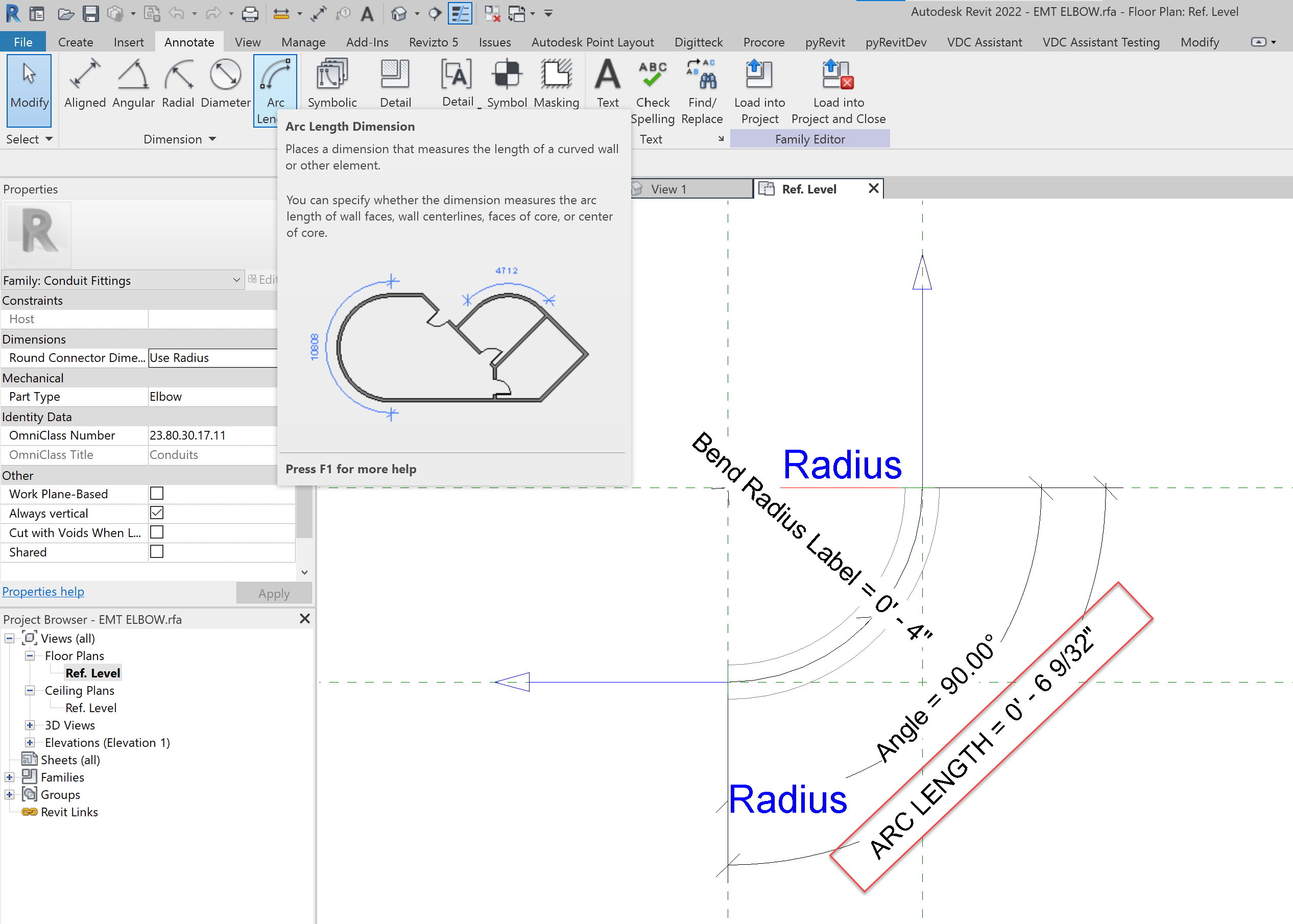Click the Symbolic Line tool

[x=332, y=84]
